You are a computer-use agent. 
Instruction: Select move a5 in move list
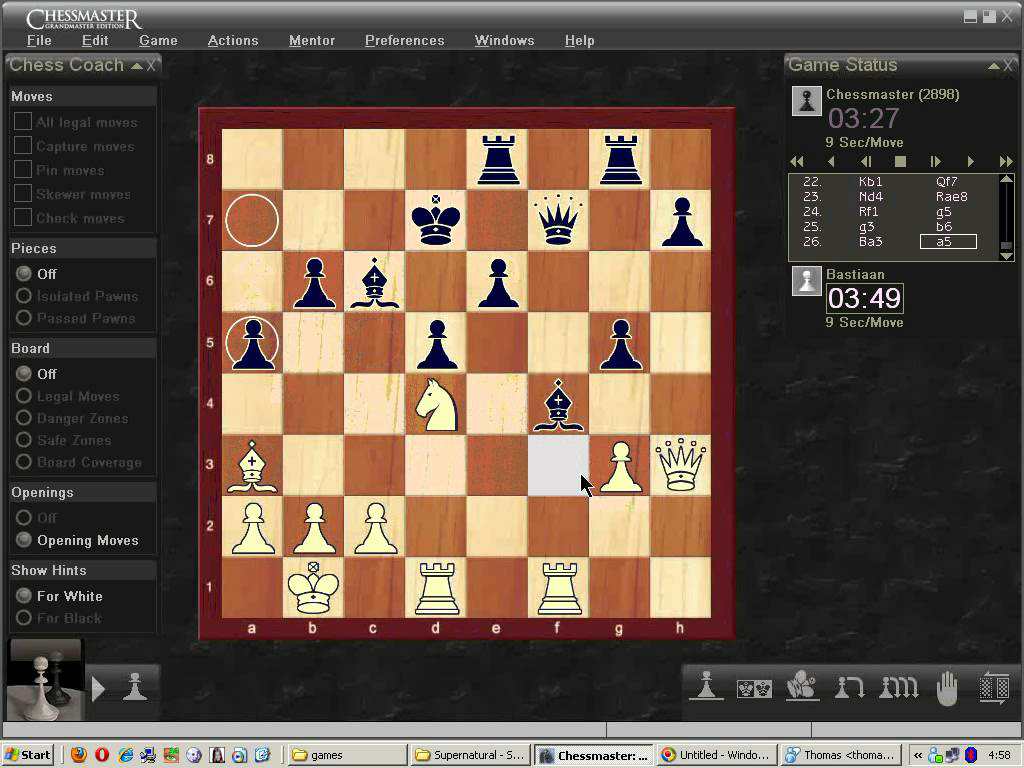click(948, 242)
